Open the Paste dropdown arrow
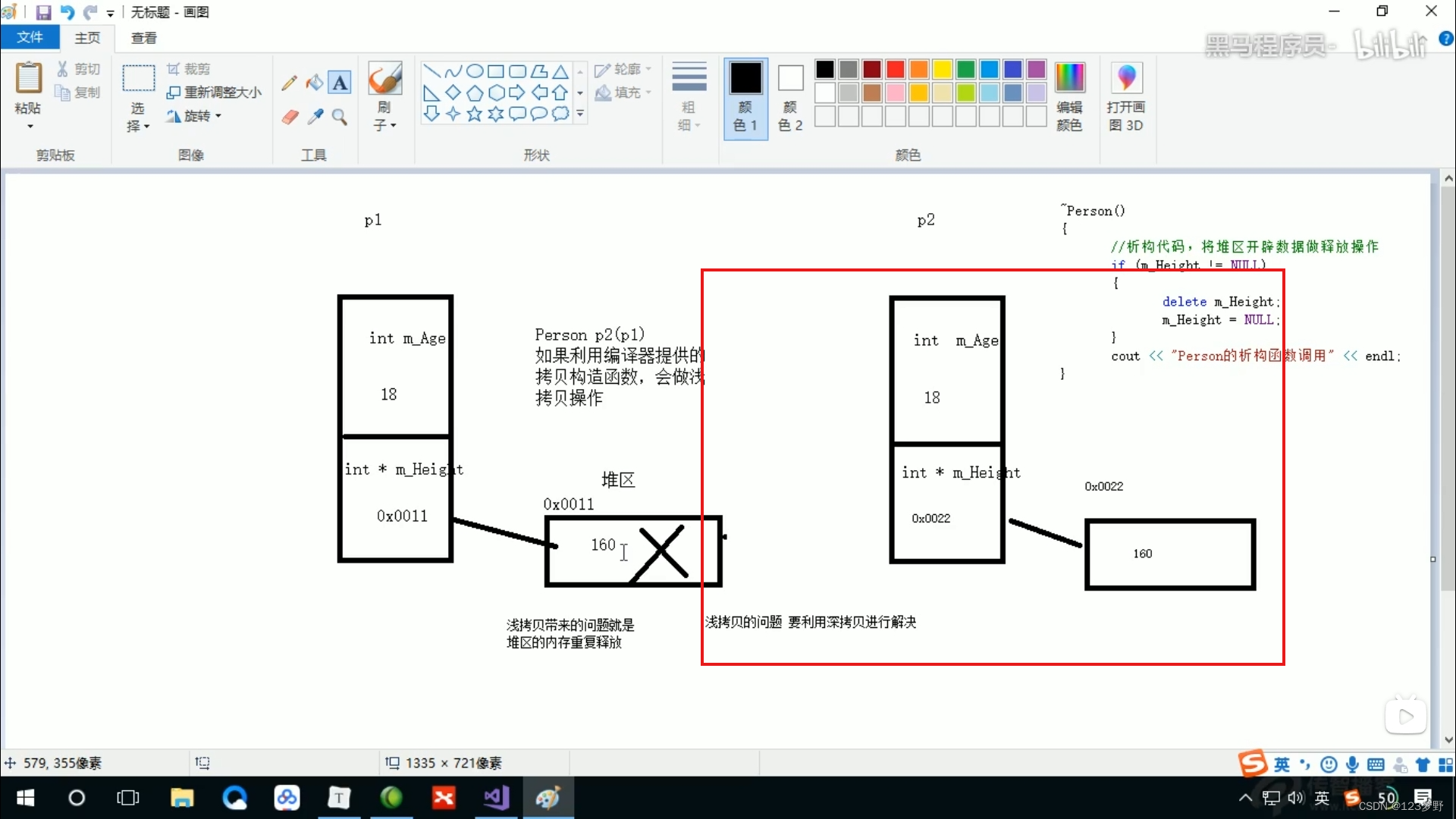Viewport: 1456px width, 819px height. (x=30, y=126)
